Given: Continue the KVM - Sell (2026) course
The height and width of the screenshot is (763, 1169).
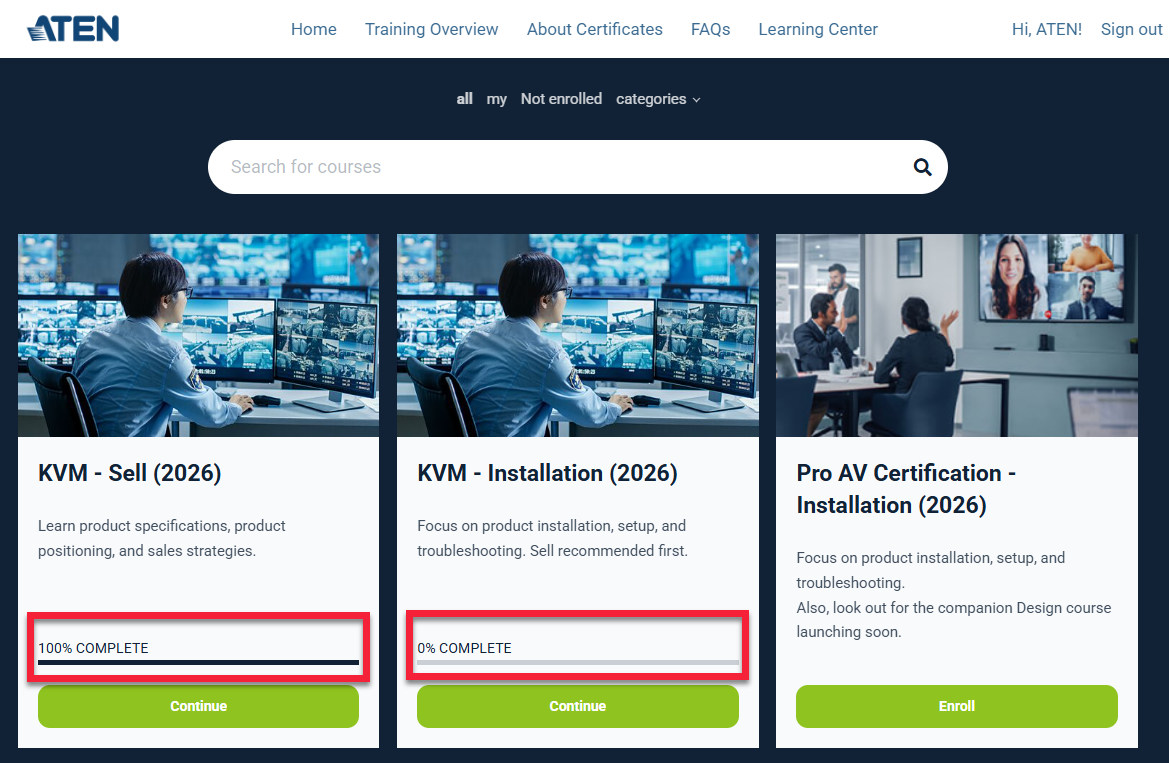Looking at the screenshot, I should coord(198,706).
